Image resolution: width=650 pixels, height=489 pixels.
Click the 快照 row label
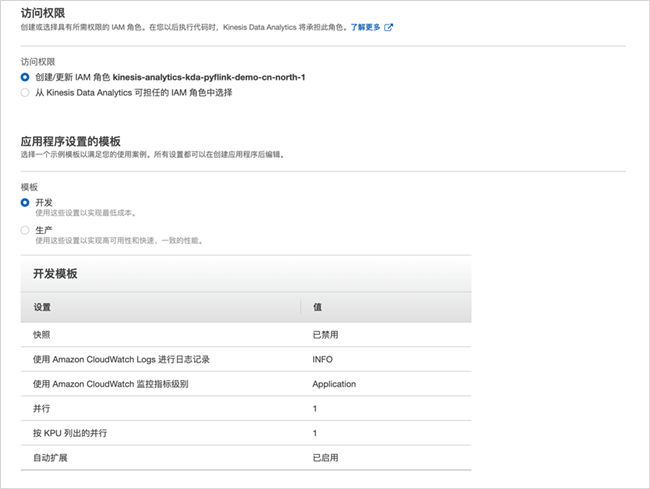pos(41,335)
